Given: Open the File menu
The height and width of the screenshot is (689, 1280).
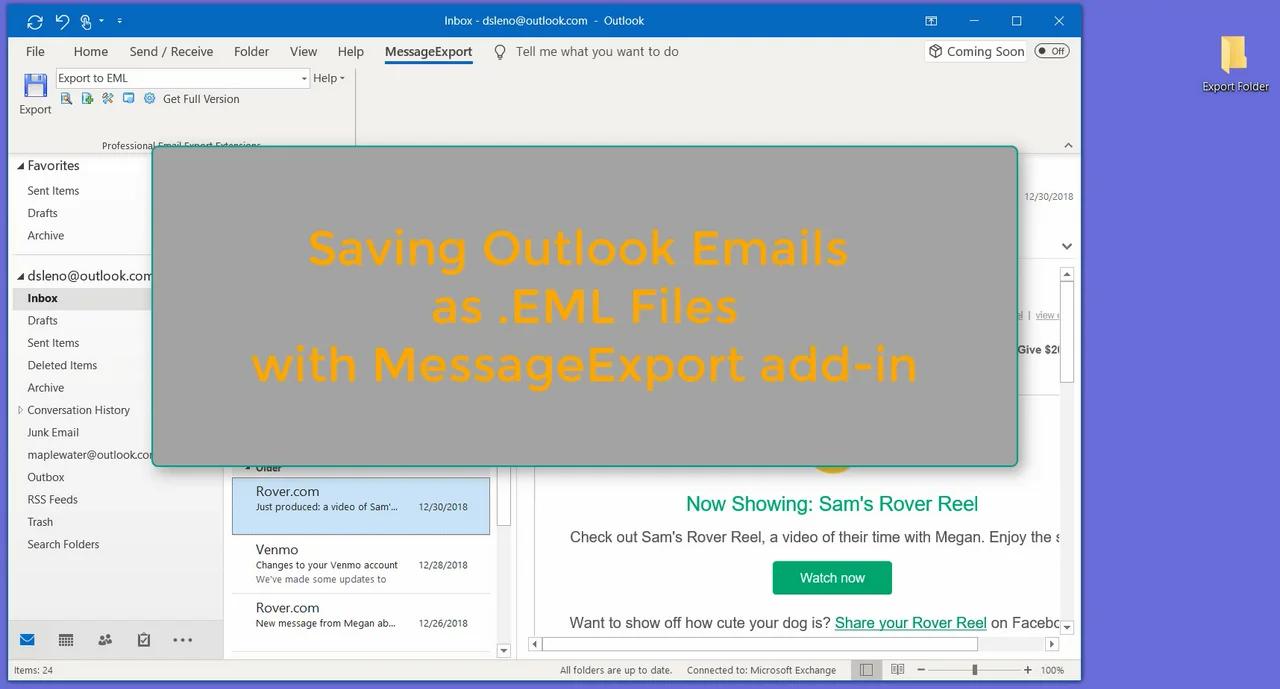Looking at the screenshot, I should pyautogui.click(x=35, y=52).
